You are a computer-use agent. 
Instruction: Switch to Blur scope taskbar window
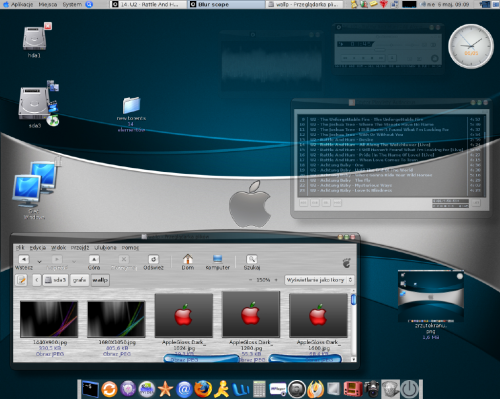[x=226, y=4]
